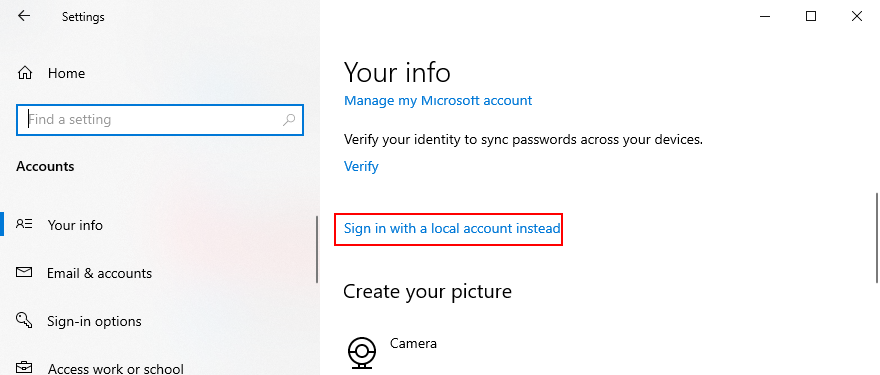Click the Camera option label
The image size is (880, 375).
click(x=413, y=343)
